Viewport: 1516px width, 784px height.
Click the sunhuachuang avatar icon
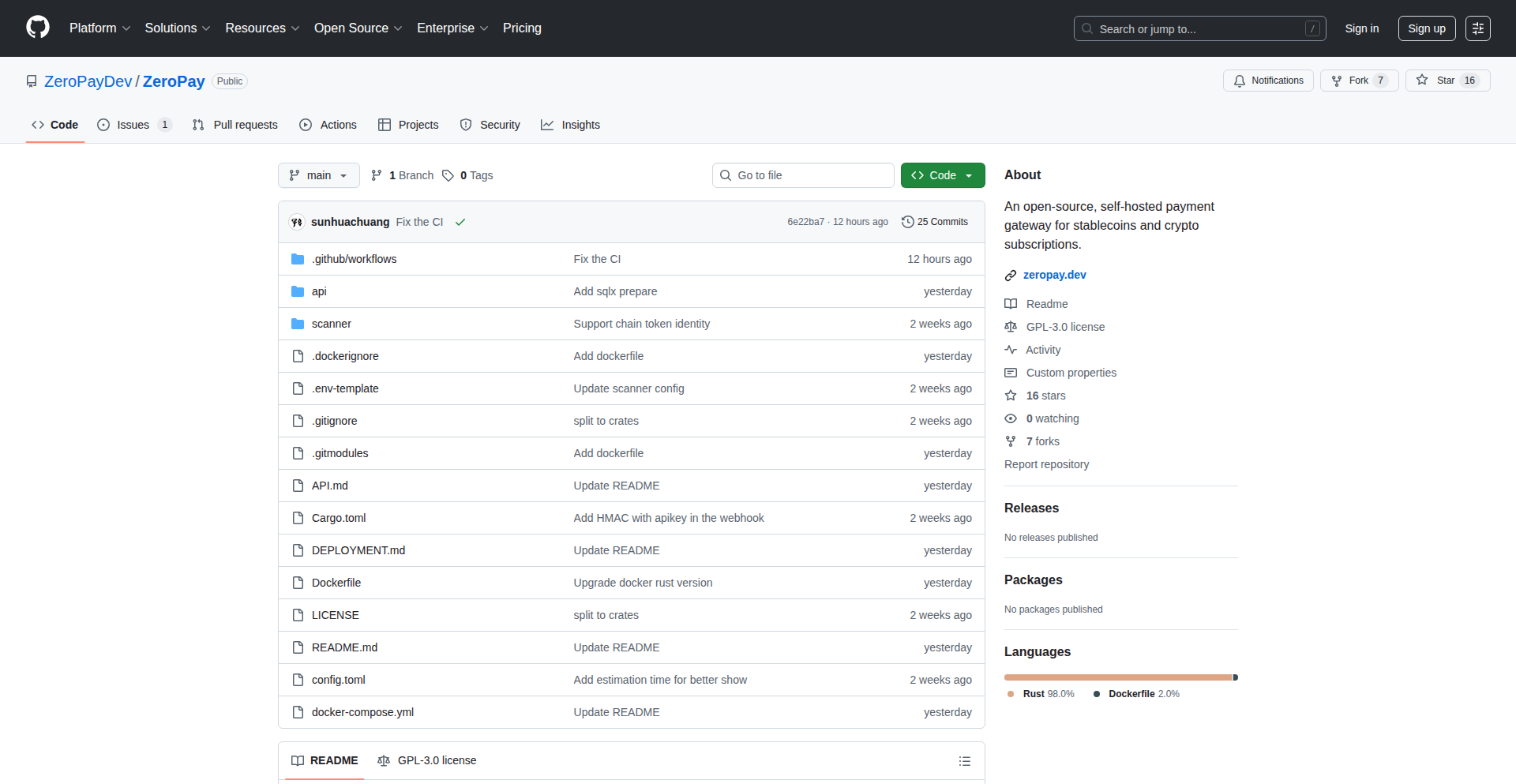point(297,222)
